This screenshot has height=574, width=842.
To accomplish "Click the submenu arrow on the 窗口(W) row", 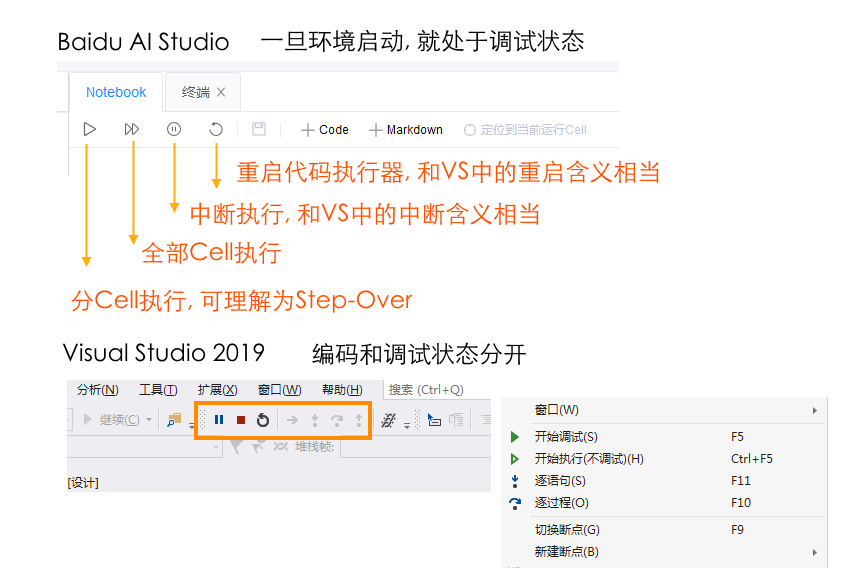I will point(815,411).
